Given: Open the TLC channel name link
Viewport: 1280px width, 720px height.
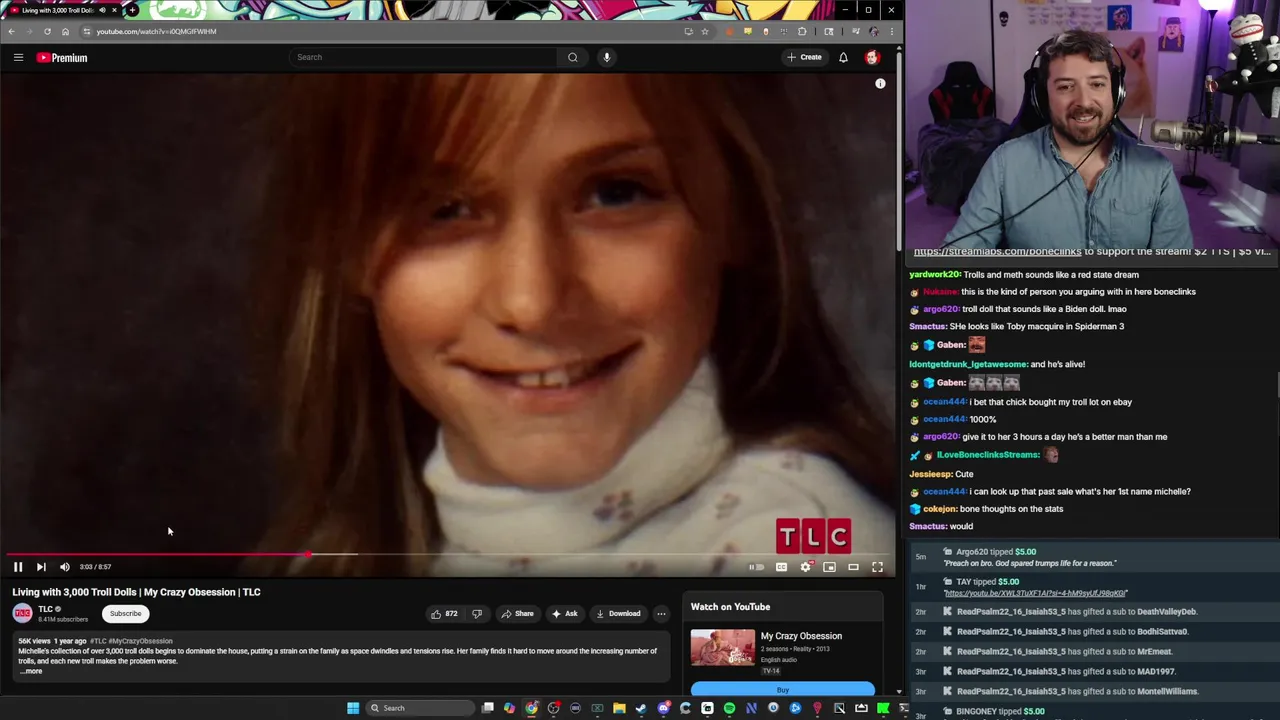Looking at the screenshot, I should 45,609.
